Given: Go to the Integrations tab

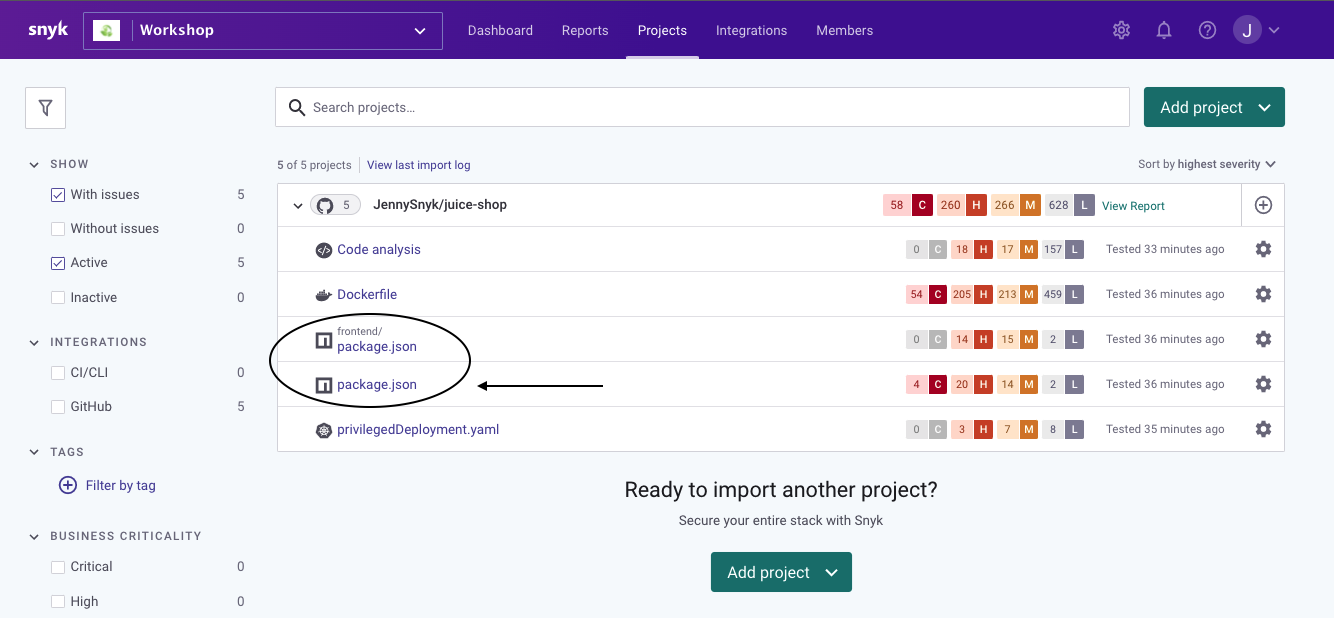Looking at the screenshot, I should tap(751, 30).
